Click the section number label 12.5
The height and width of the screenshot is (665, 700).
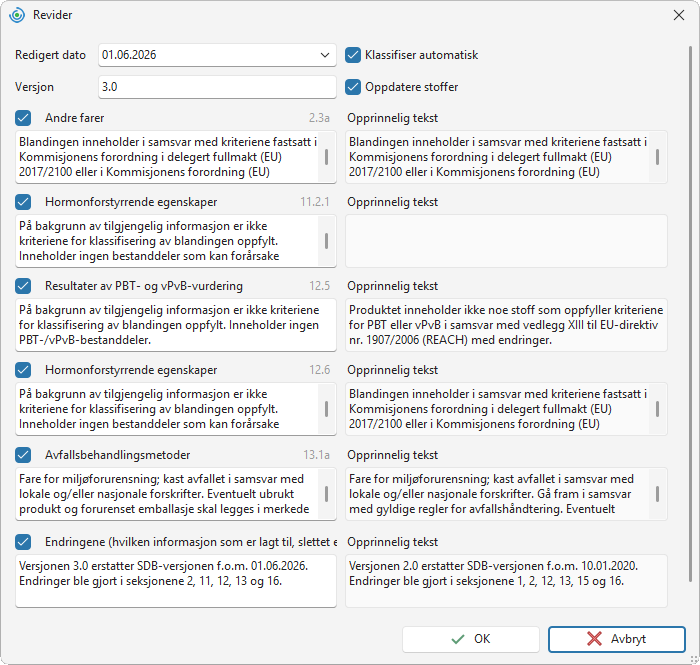320,286
